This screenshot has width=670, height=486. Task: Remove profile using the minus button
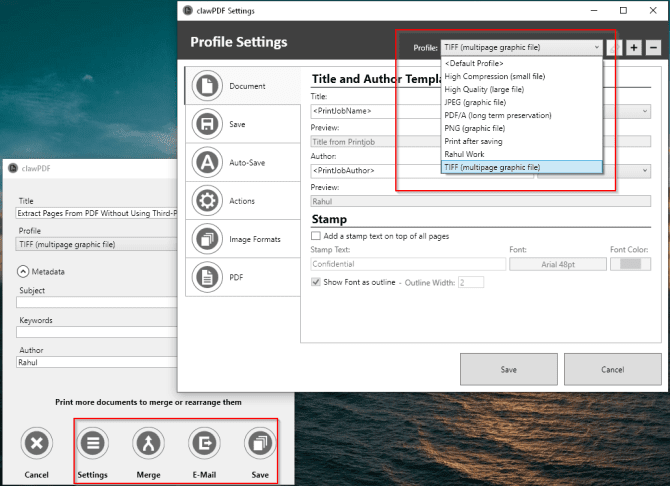click(653, 47)
